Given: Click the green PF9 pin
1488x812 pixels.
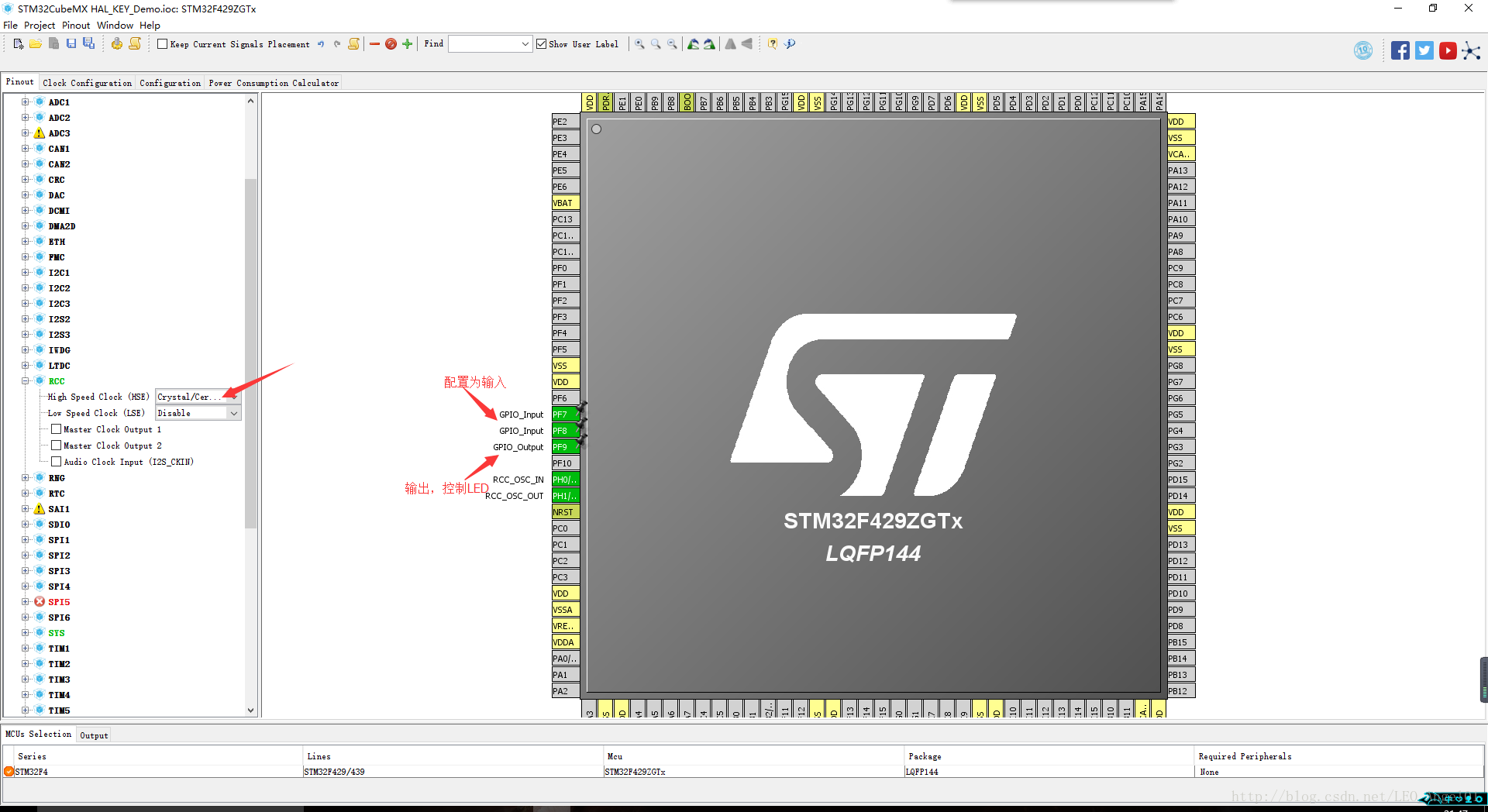Looking at the screenshot, I should tap(566, 447).
